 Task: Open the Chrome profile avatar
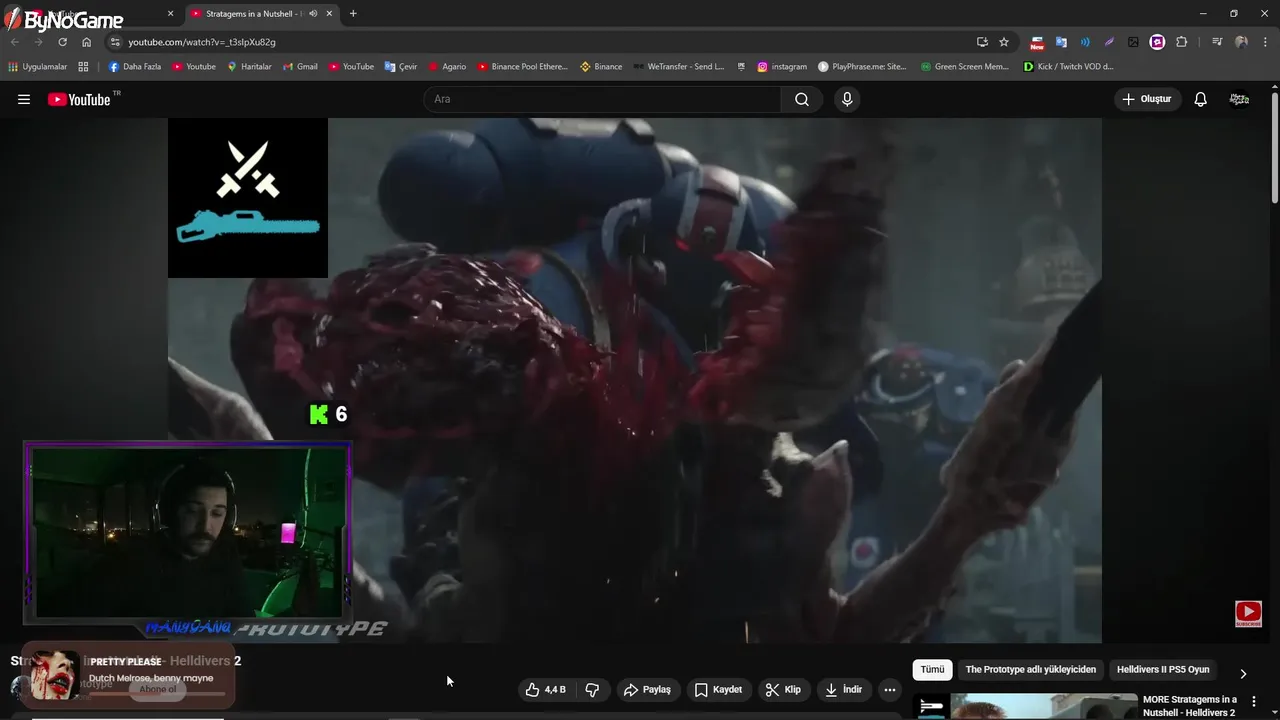pyautogui.click(x=1241, y=42)
